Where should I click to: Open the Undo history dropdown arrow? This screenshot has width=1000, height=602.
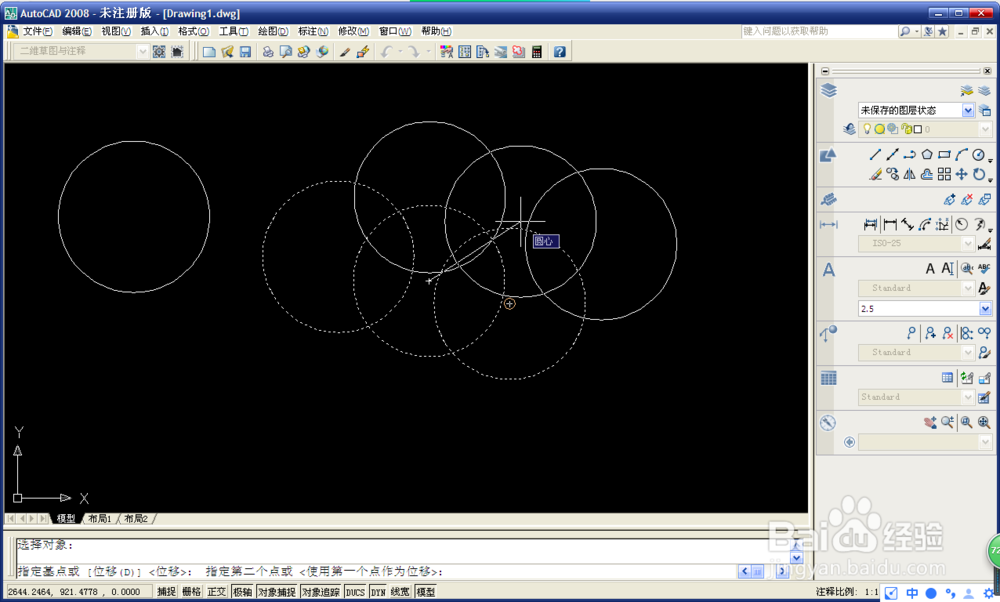click(400, 52)
